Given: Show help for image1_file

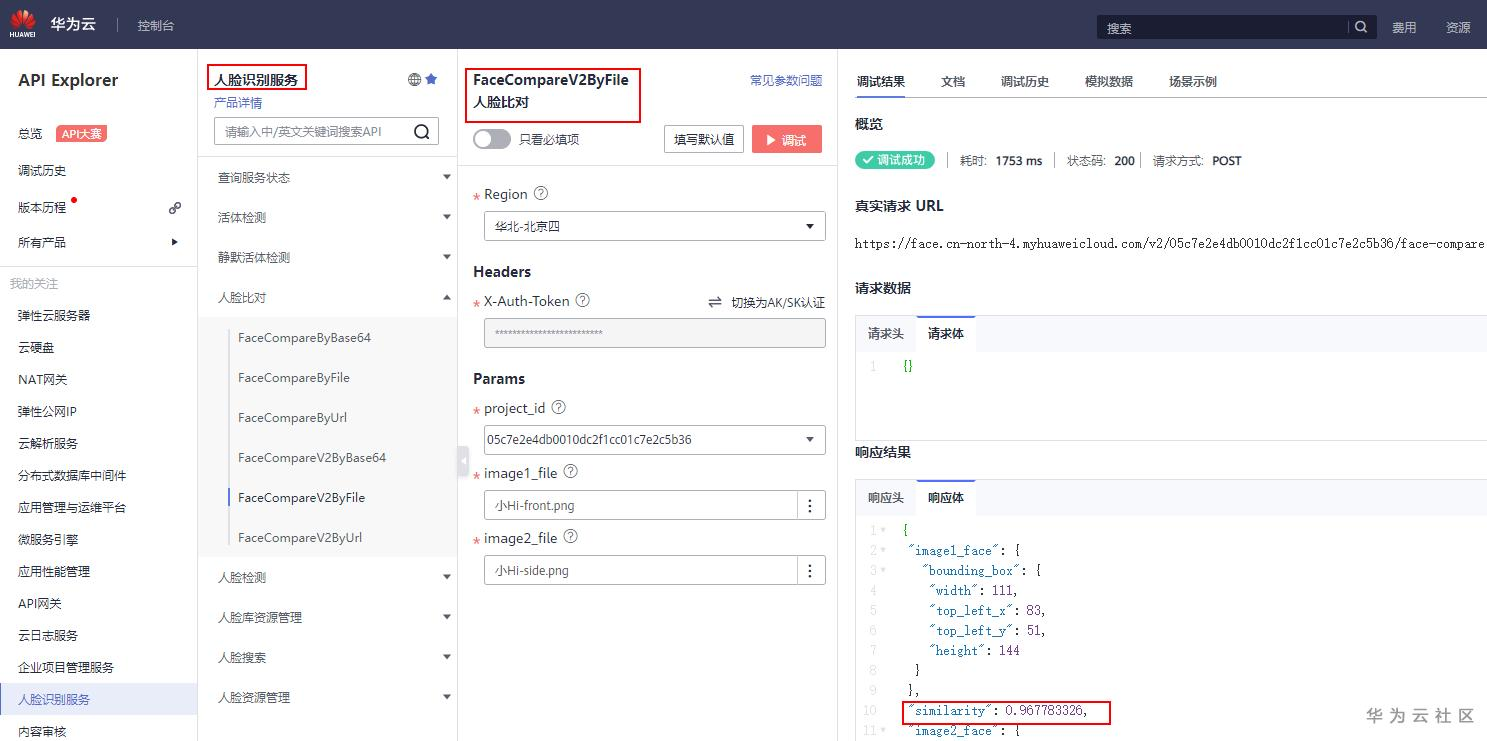Looking at the screenshot, I should click(571, 472).
